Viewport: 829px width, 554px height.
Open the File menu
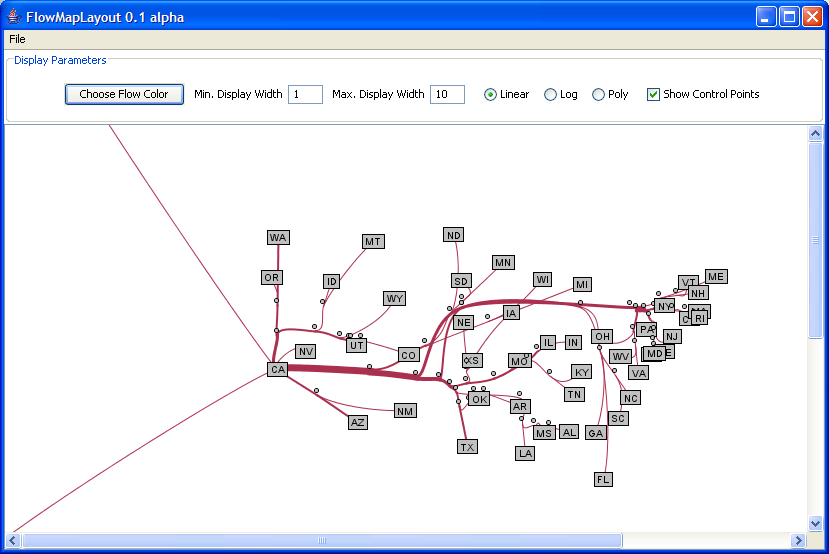(17, 39)
